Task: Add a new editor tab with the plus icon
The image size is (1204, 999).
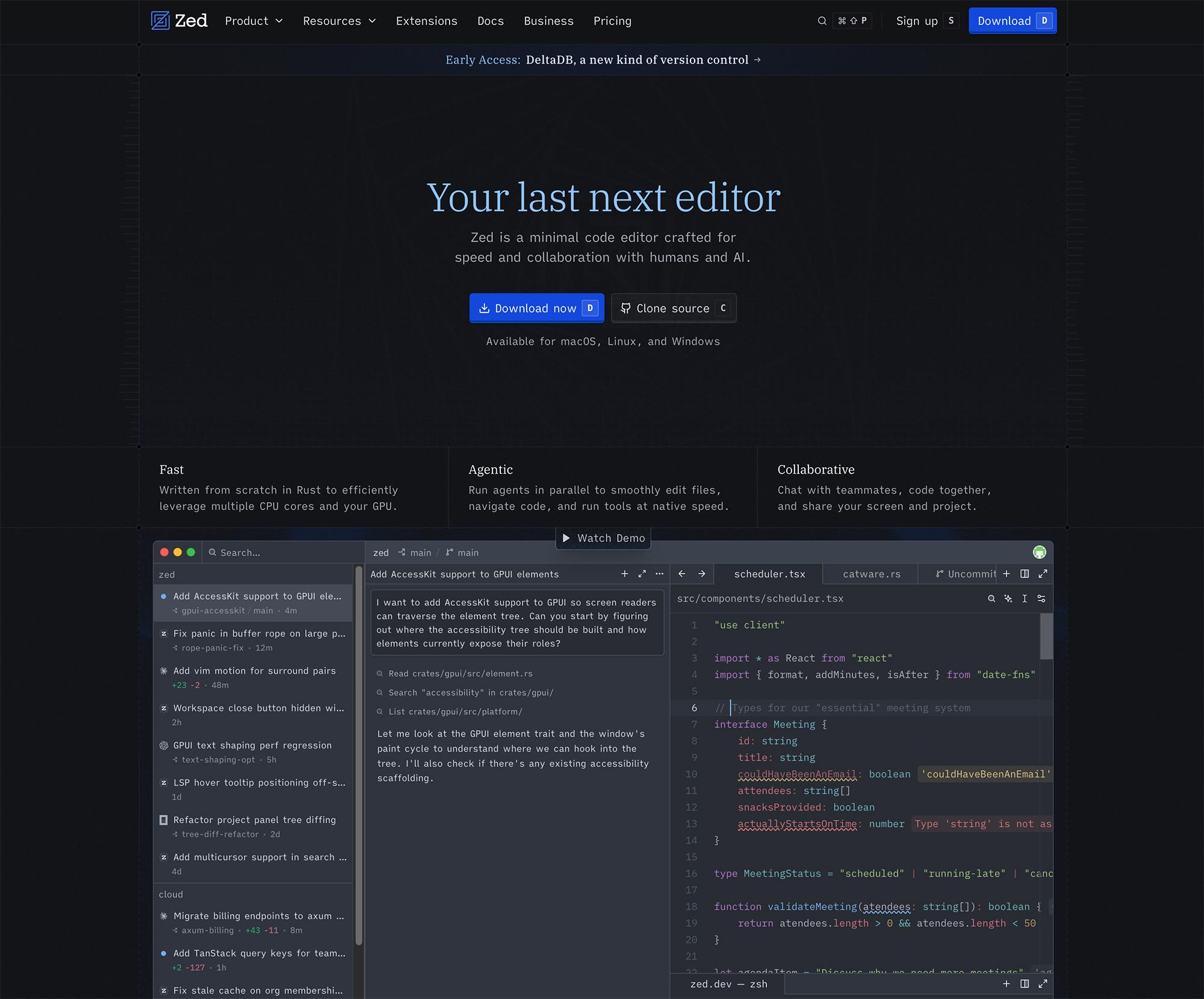Action: point(1007,574)
